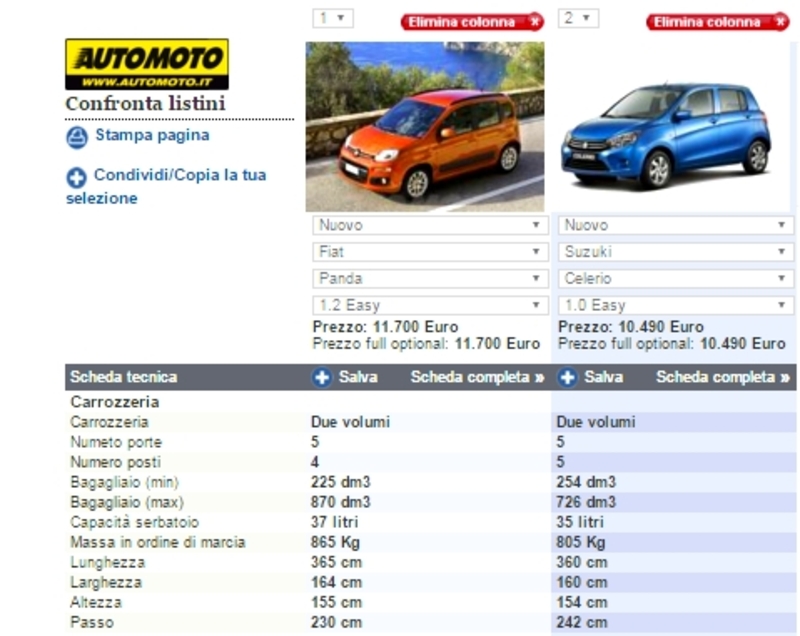Click Condividi/Copia la tua selezione link
The width and height of the screenshot is (800, 636).
(x=166, y=186)
